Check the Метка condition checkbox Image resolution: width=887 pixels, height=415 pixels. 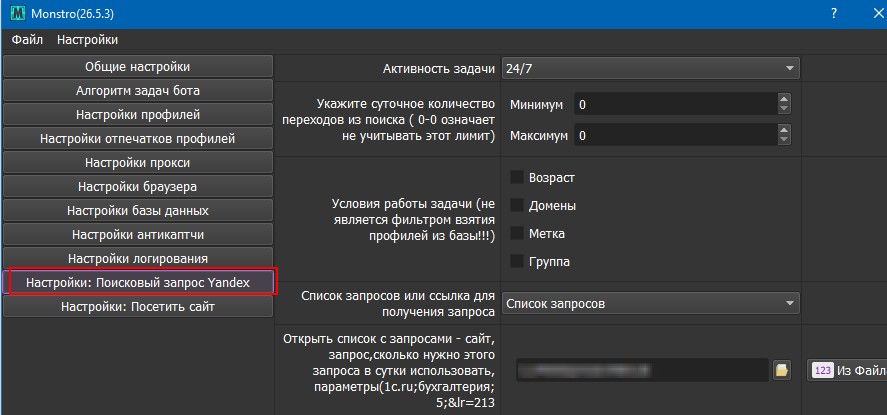click(x=517, y=233)
